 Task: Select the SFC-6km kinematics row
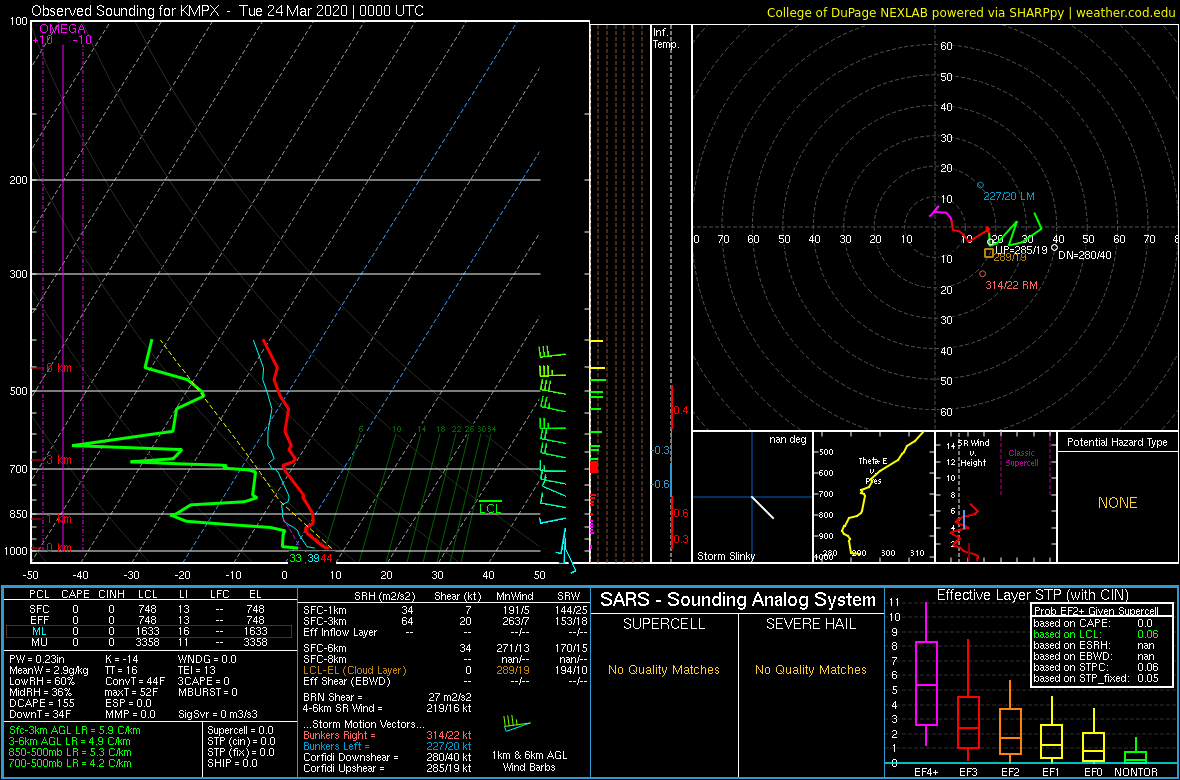[x=446, y=648]
